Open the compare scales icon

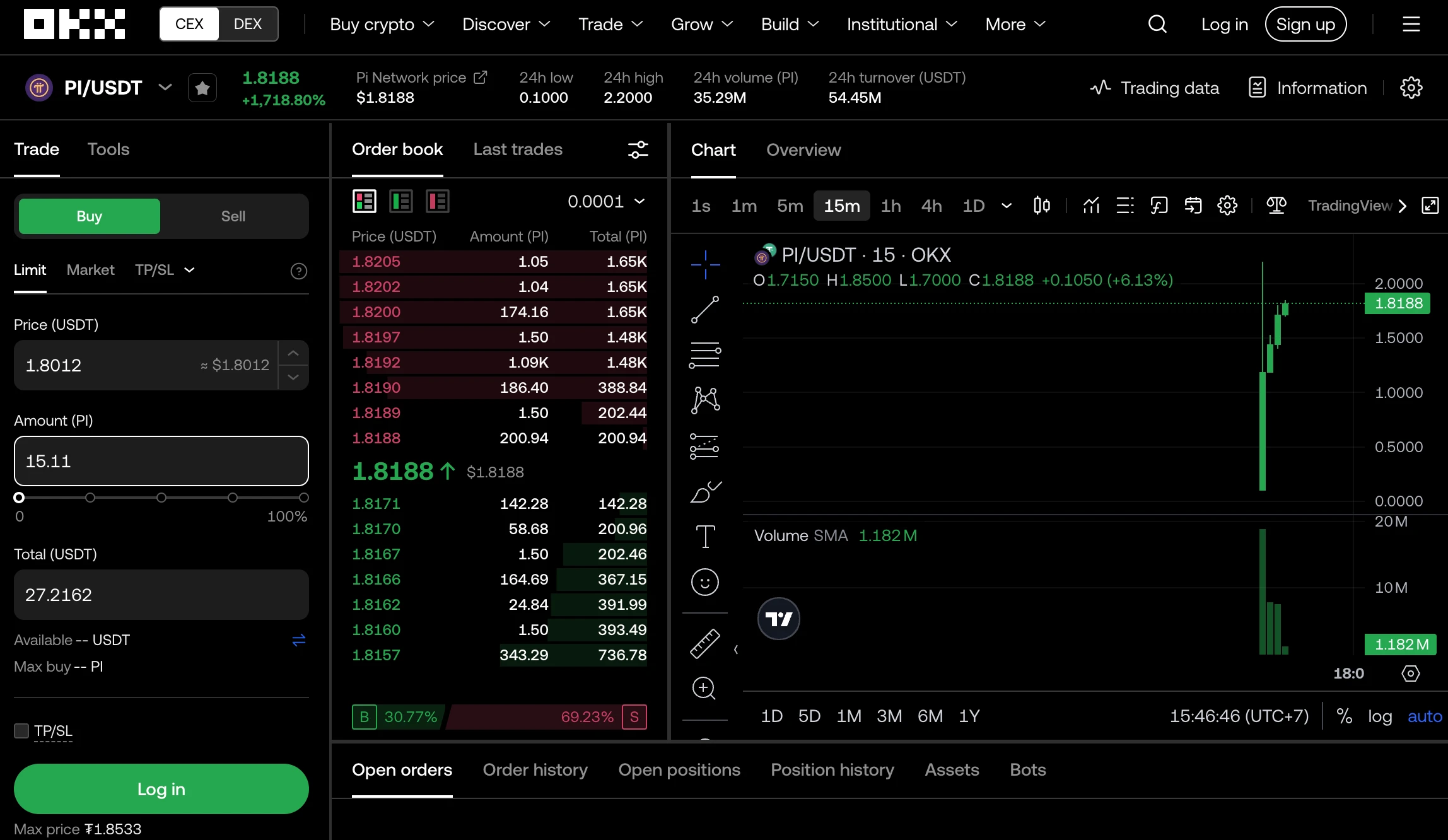1276,206
